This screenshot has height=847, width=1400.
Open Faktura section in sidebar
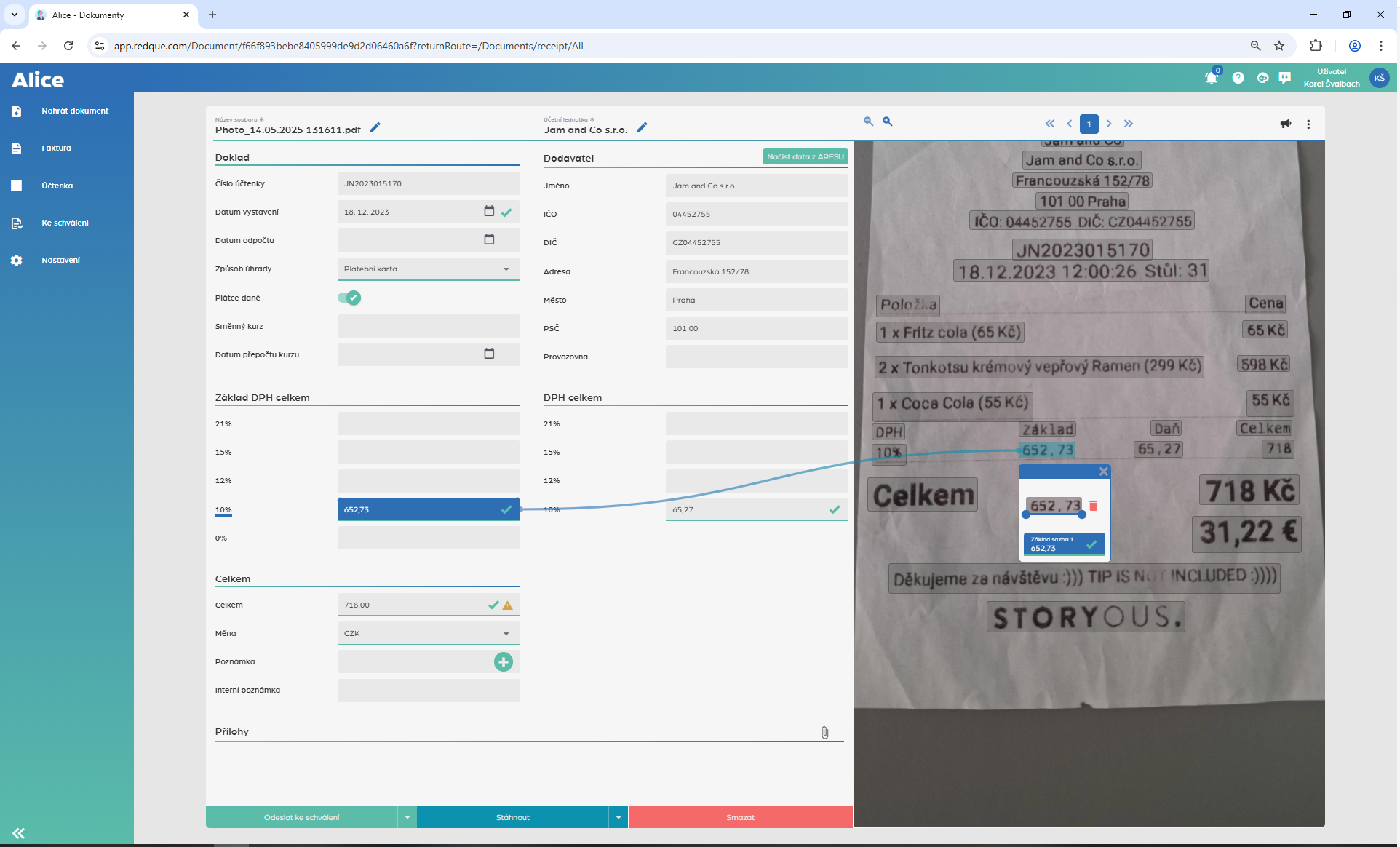tap(67, 148)
